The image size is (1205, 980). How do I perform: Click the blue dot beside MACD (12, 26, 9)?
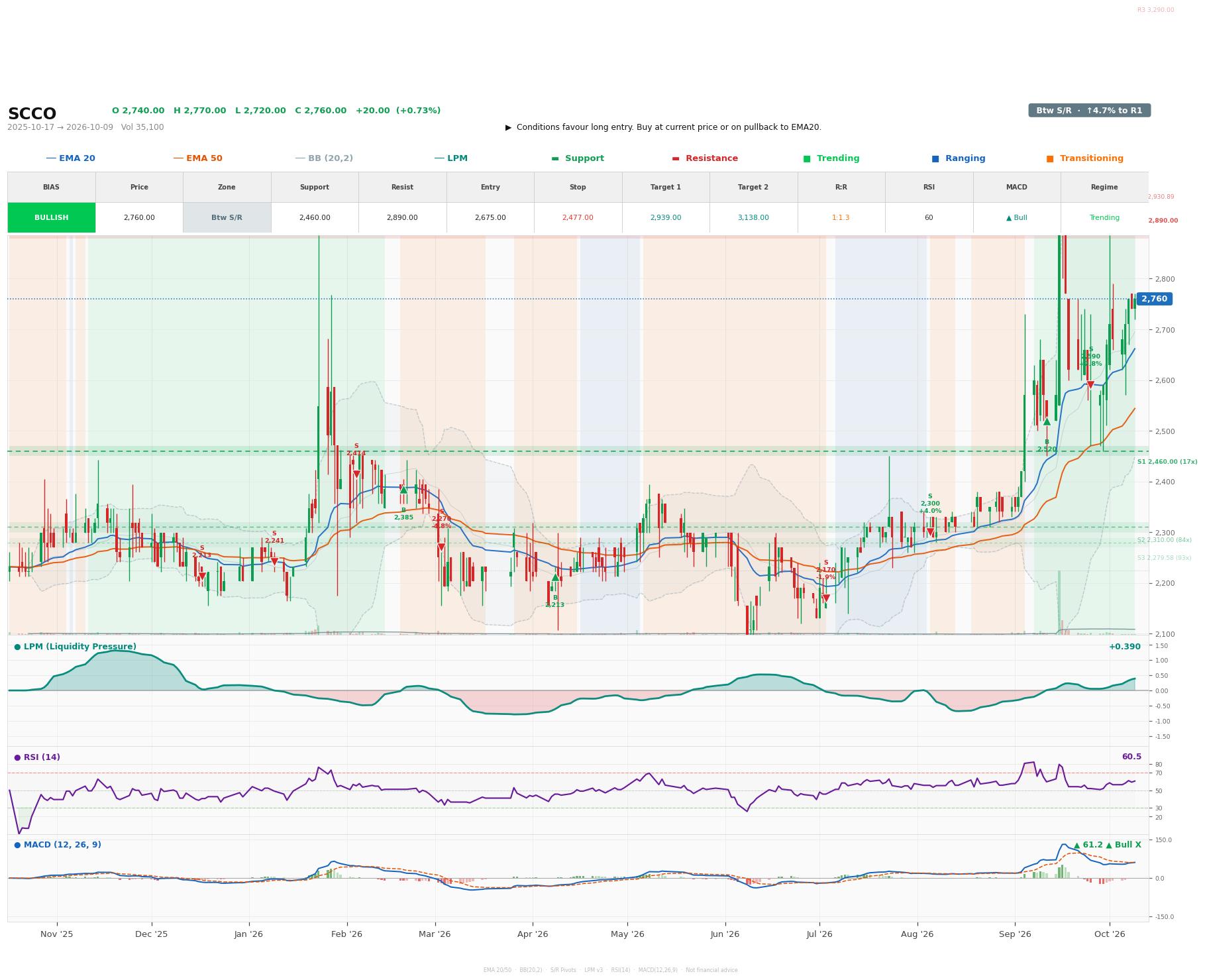17,845
